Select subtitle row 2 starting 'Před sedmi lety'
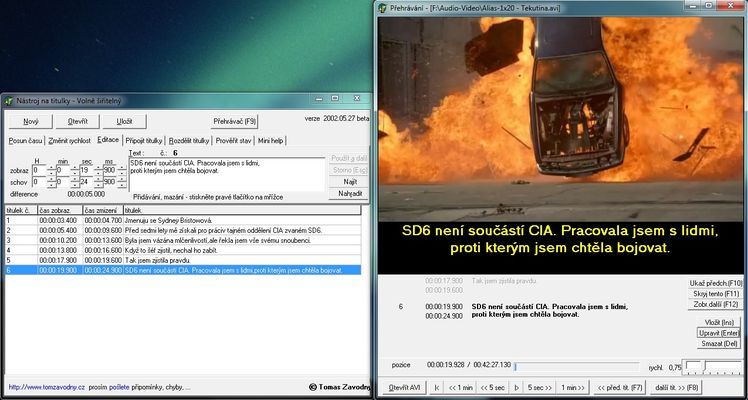748x400 pixels. [183, 230]
